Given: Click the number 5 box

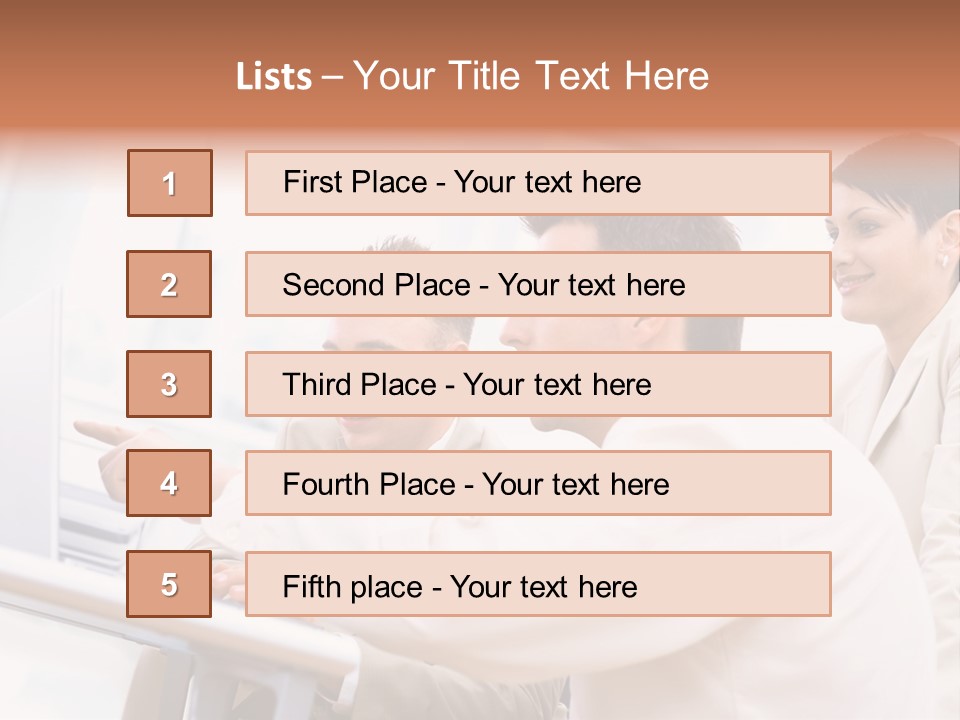Looking at the screenshot, I should [169, 584].
